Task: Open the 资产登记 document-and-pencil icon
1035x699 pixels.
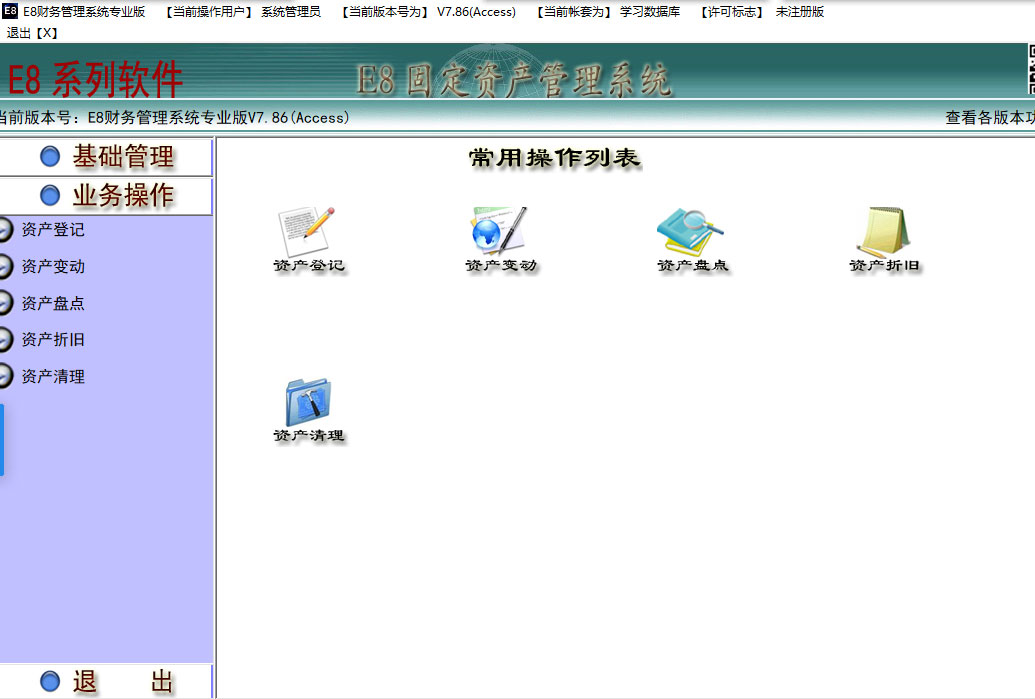Action: click(307, 231)
